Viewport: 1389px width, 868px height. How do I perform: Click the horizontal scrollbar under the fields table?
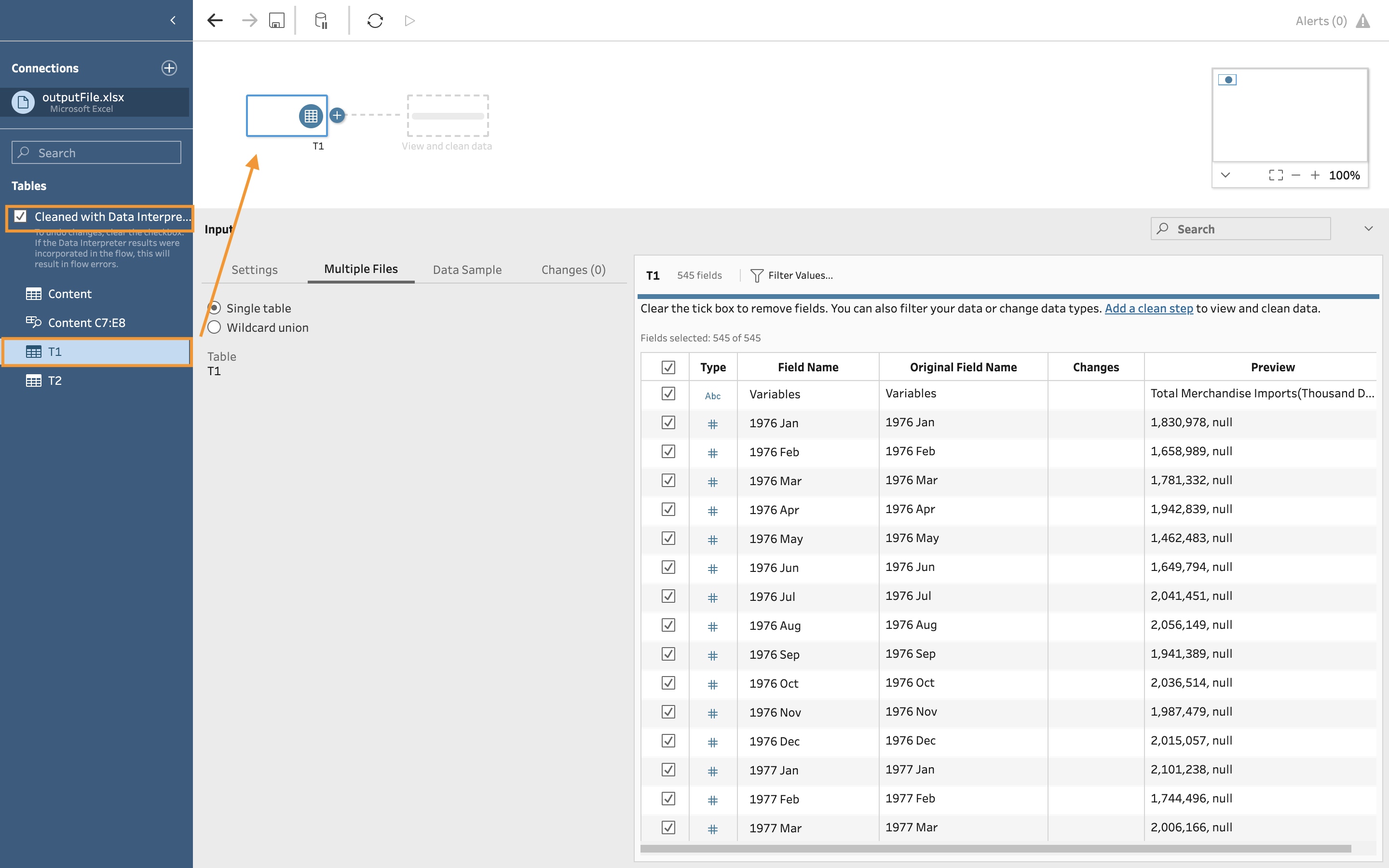tap(995, 849)
